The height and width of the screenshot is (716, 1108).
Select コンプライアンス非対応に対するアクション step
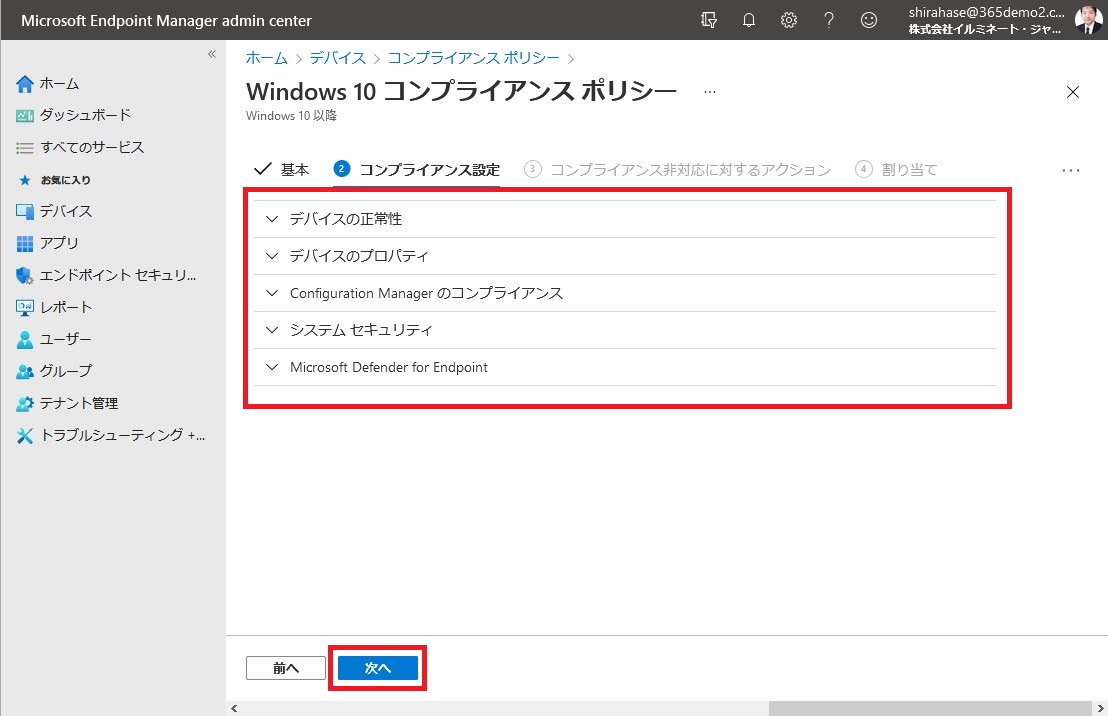tap(677, 170)
